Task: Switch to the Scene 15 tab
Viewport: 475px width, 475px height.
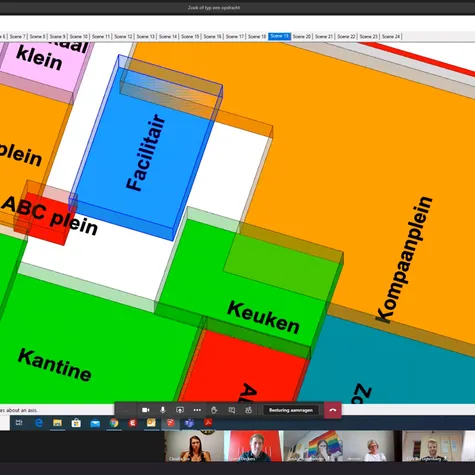Action: pos(190,36)
